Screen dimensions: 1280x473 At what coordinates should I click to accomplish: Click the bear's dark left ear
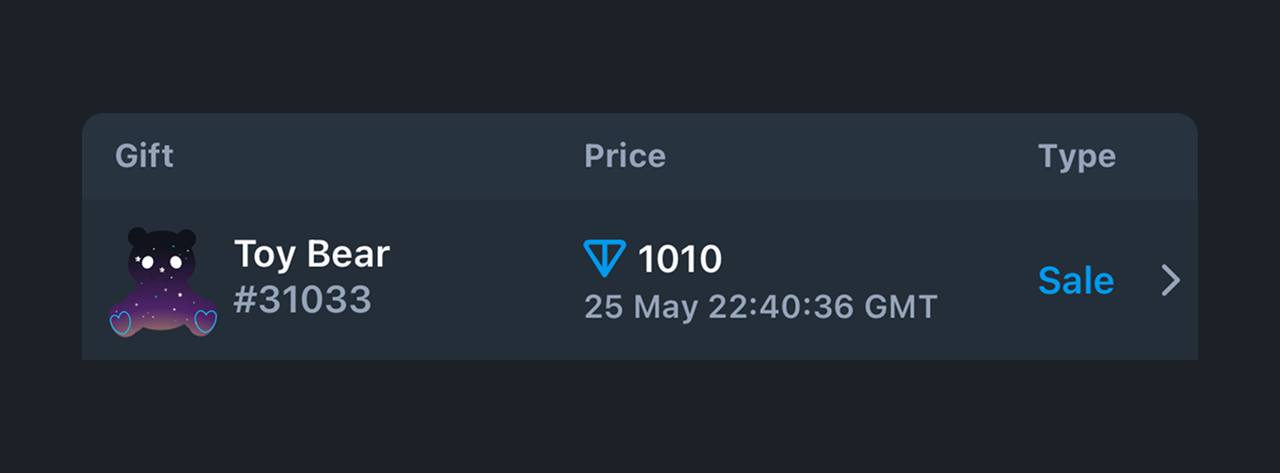(138, 237)
